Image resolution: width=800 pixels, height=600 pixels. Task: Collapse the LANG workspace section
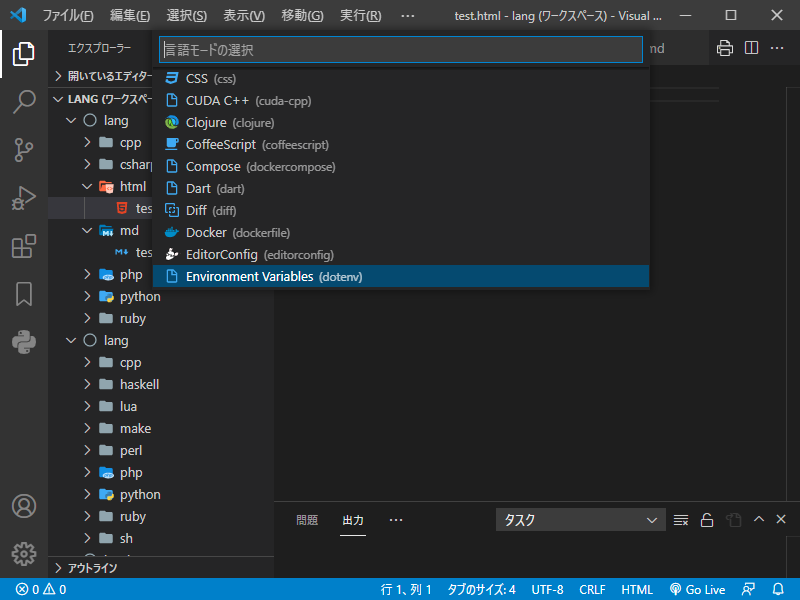(x=102, y=98)
